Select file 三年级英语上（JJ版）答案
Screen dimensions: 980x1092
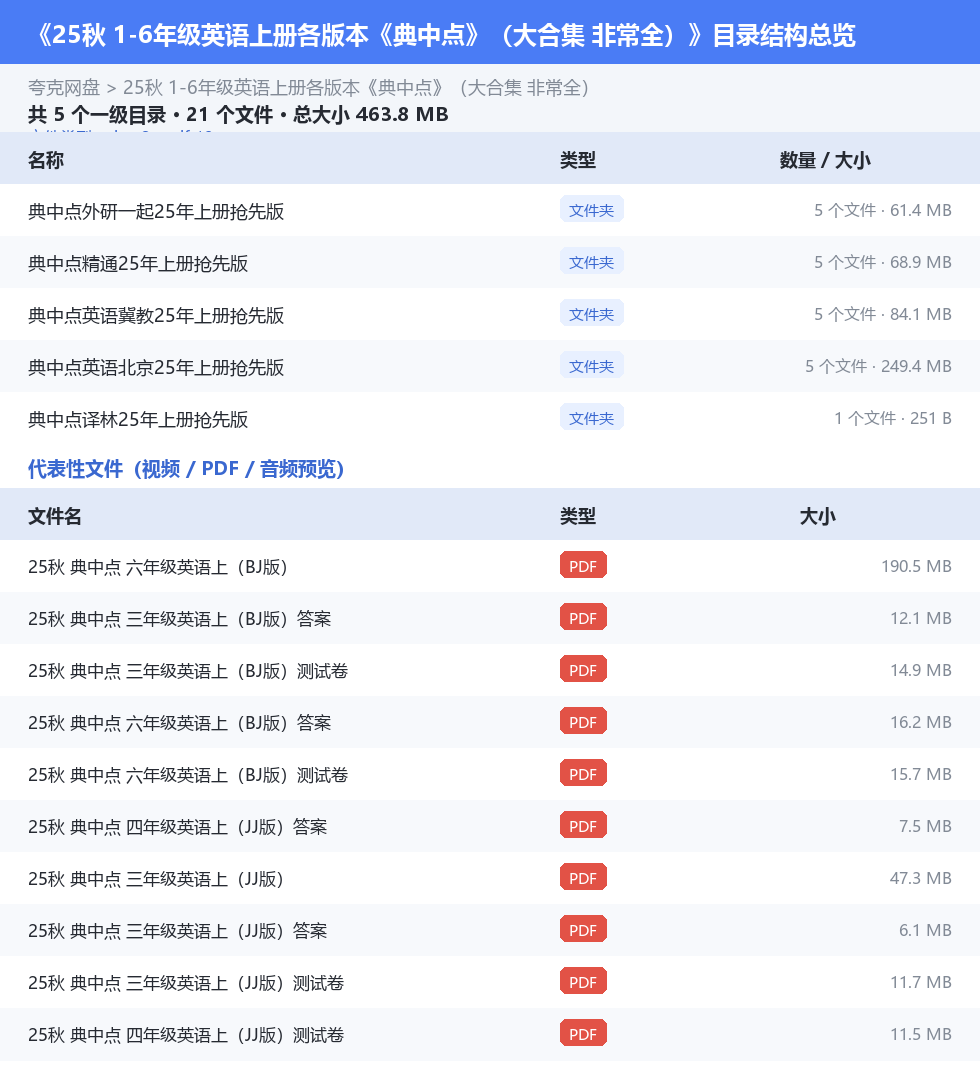coord(178,931)
